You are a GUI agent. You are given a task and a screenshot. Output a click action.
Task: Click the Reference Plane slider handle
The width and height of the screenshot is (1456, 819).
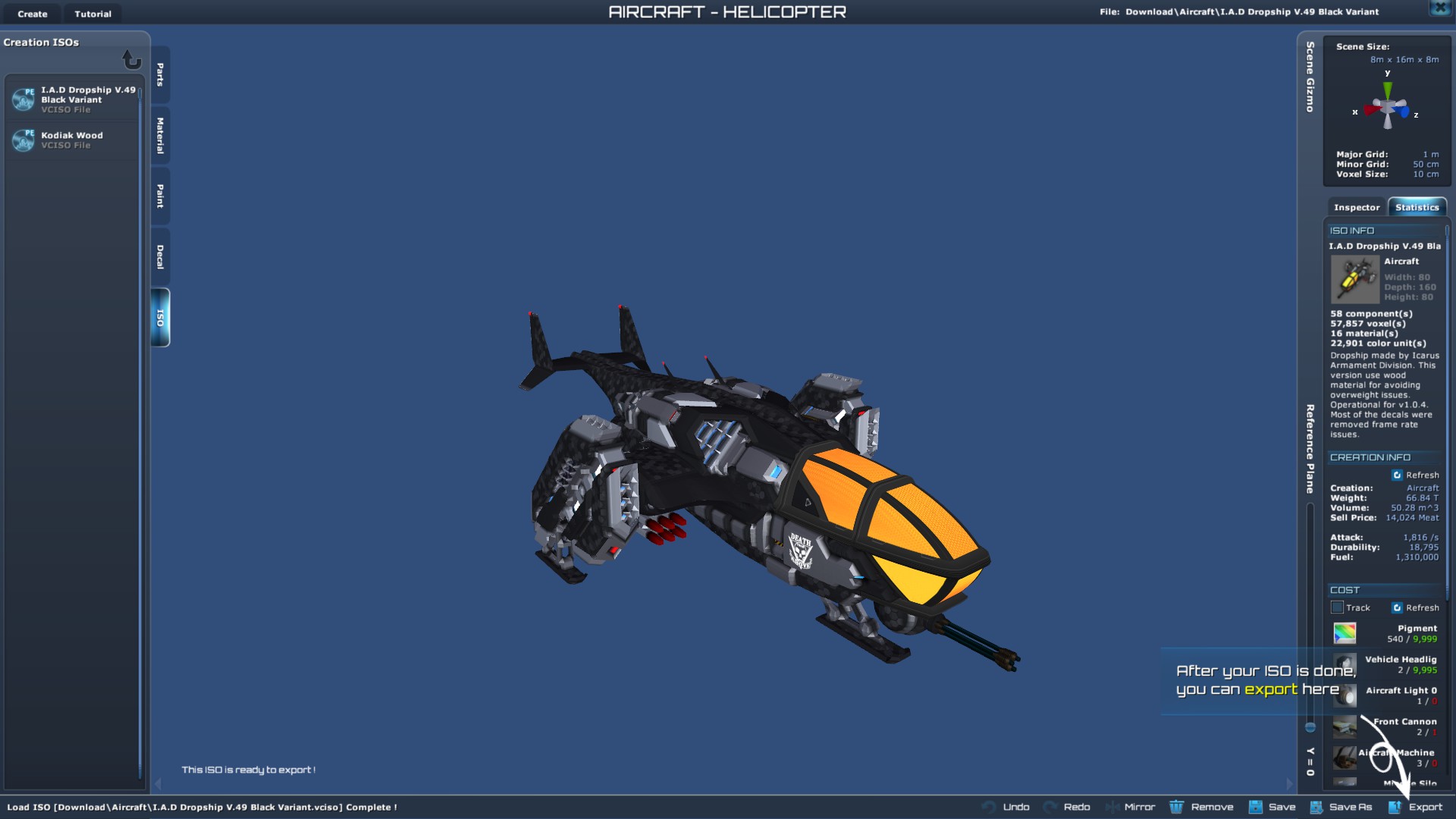coord(1310,727)
